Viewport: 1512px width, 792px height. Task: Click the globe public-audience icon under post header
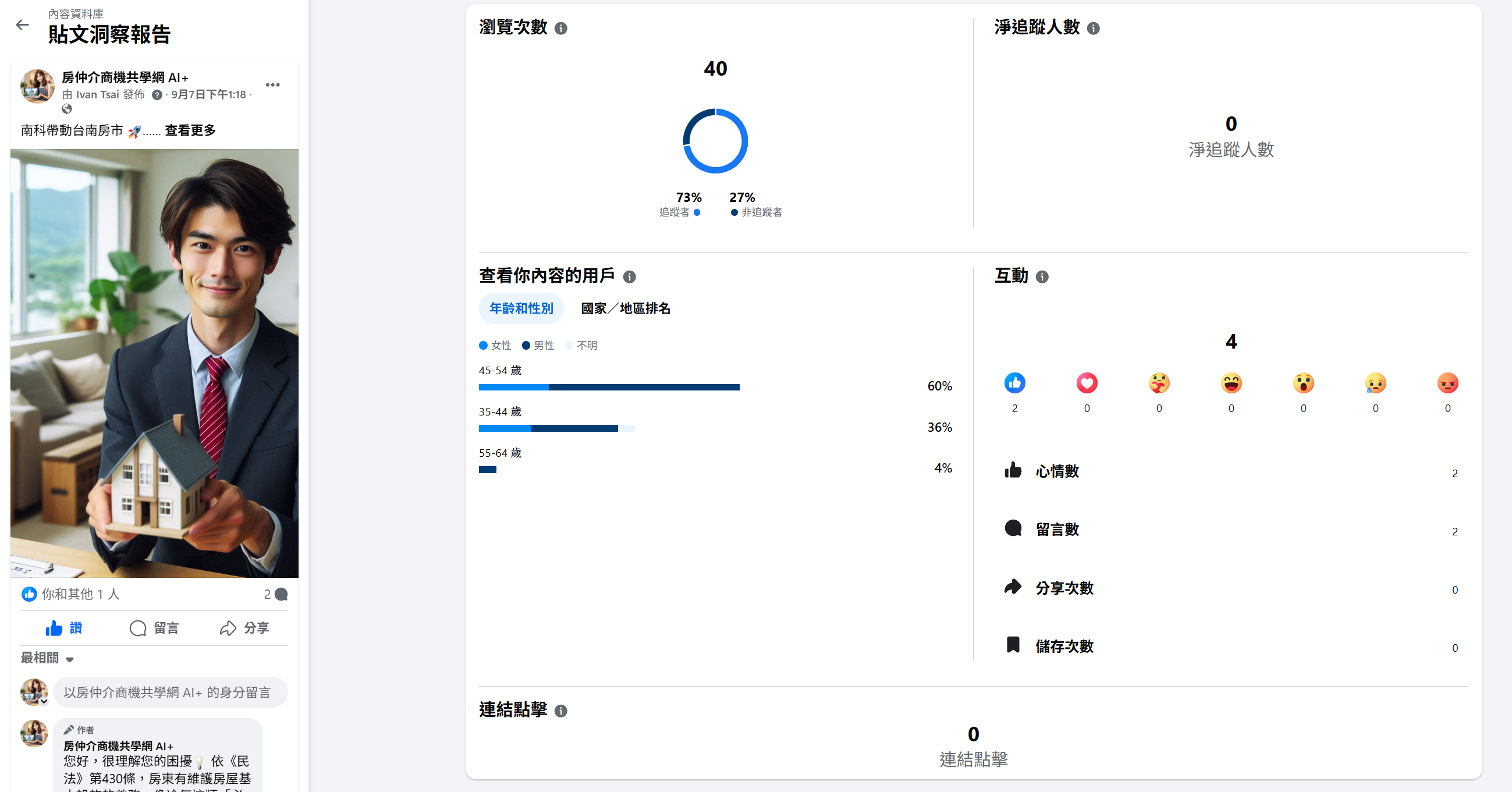point(67,109)
